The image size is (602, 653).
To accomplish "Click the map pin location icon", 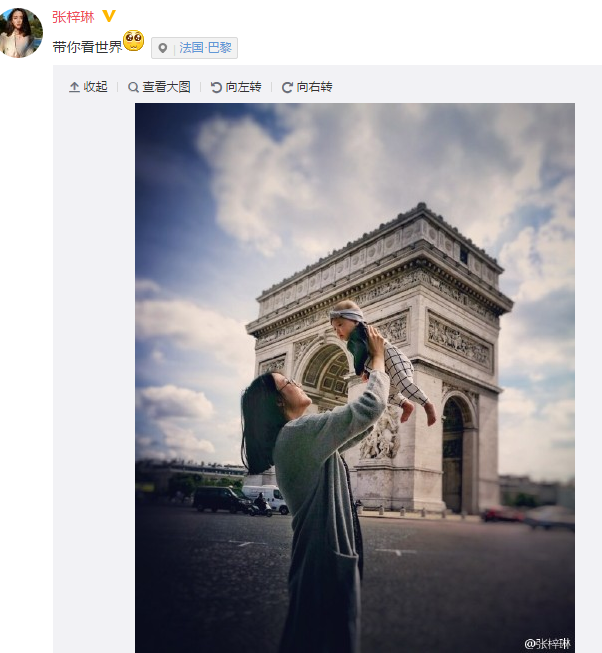I will point(163,48).
